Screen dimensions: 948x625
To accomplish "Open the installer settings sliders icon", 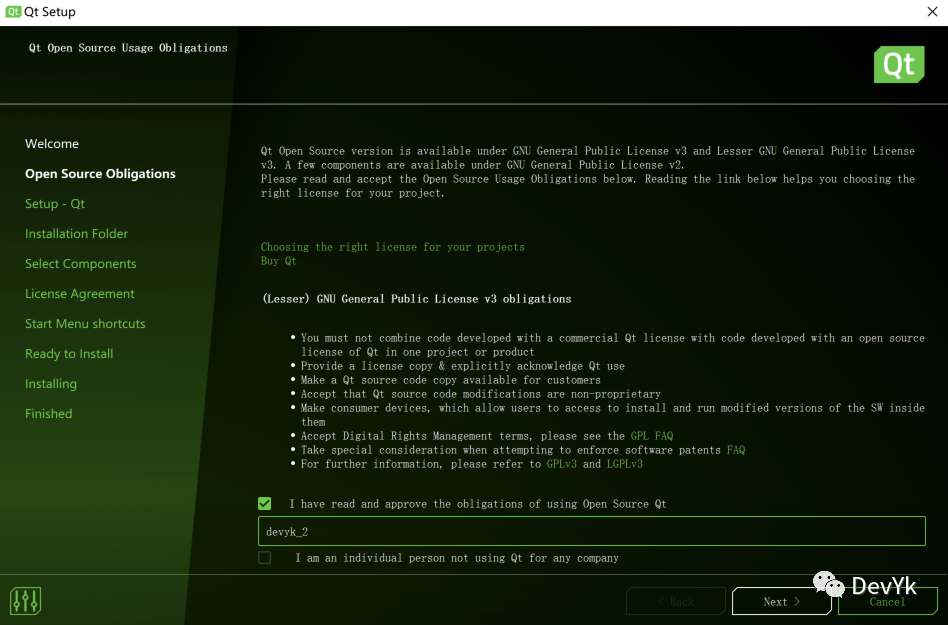I will pos(25,600).
